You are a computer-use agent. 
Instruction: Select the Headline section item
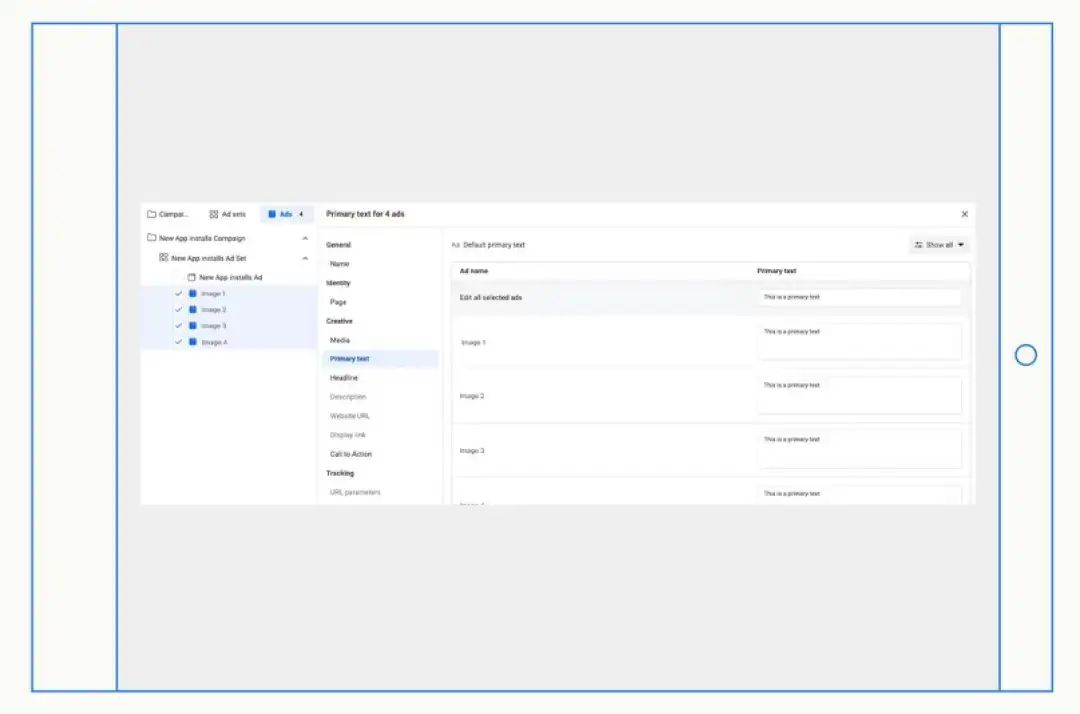pos(344,378)
